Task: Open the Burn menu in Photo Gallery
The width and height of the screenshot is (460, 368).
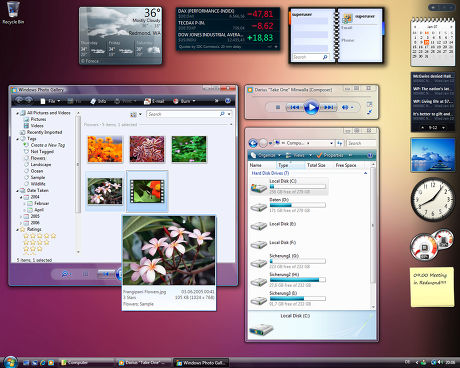Action: click(184, 101)
